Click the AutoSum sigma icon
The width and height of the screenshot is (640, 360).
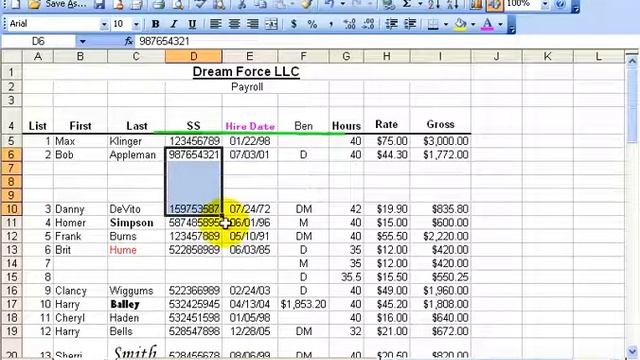point(407,4)
